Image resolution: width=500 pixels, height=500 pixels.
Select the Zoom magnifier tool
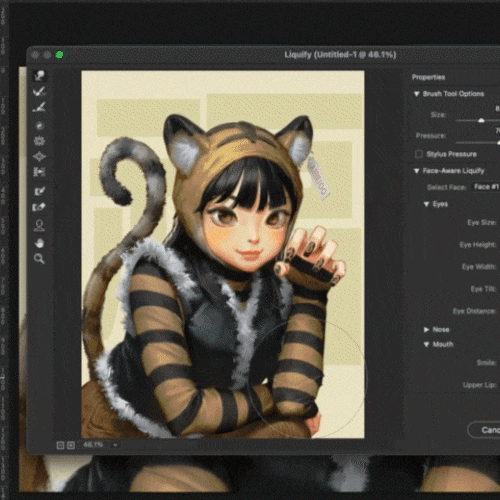coord(39,258)
